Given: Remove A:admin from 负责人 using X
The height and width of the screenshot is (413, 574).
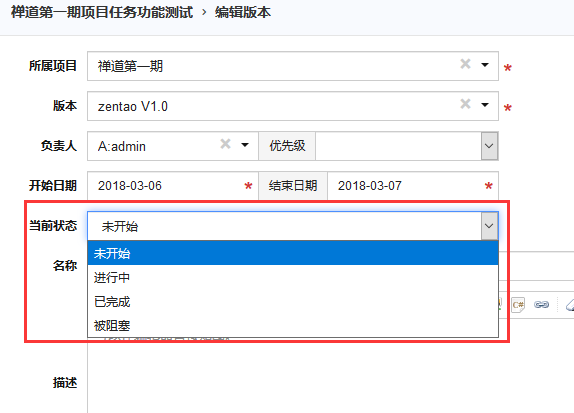Looking at the screenshot, I should coord(226,144).
